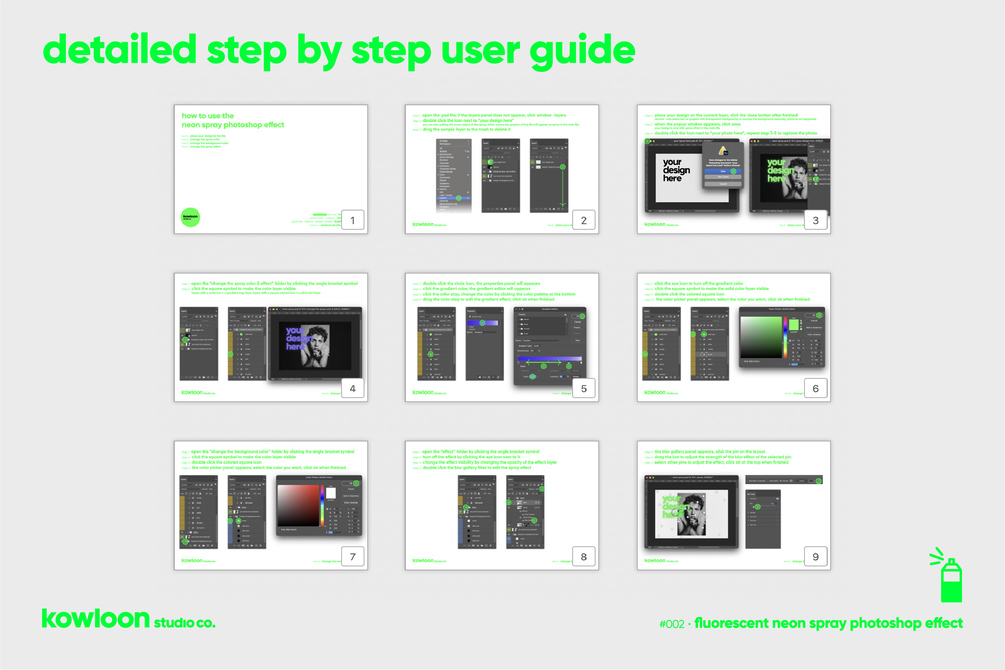Click 'turn off the effect by clicking the eye icon' text
The height and width of the screenshot is (670, 1005).
click(x=471, y=456)
